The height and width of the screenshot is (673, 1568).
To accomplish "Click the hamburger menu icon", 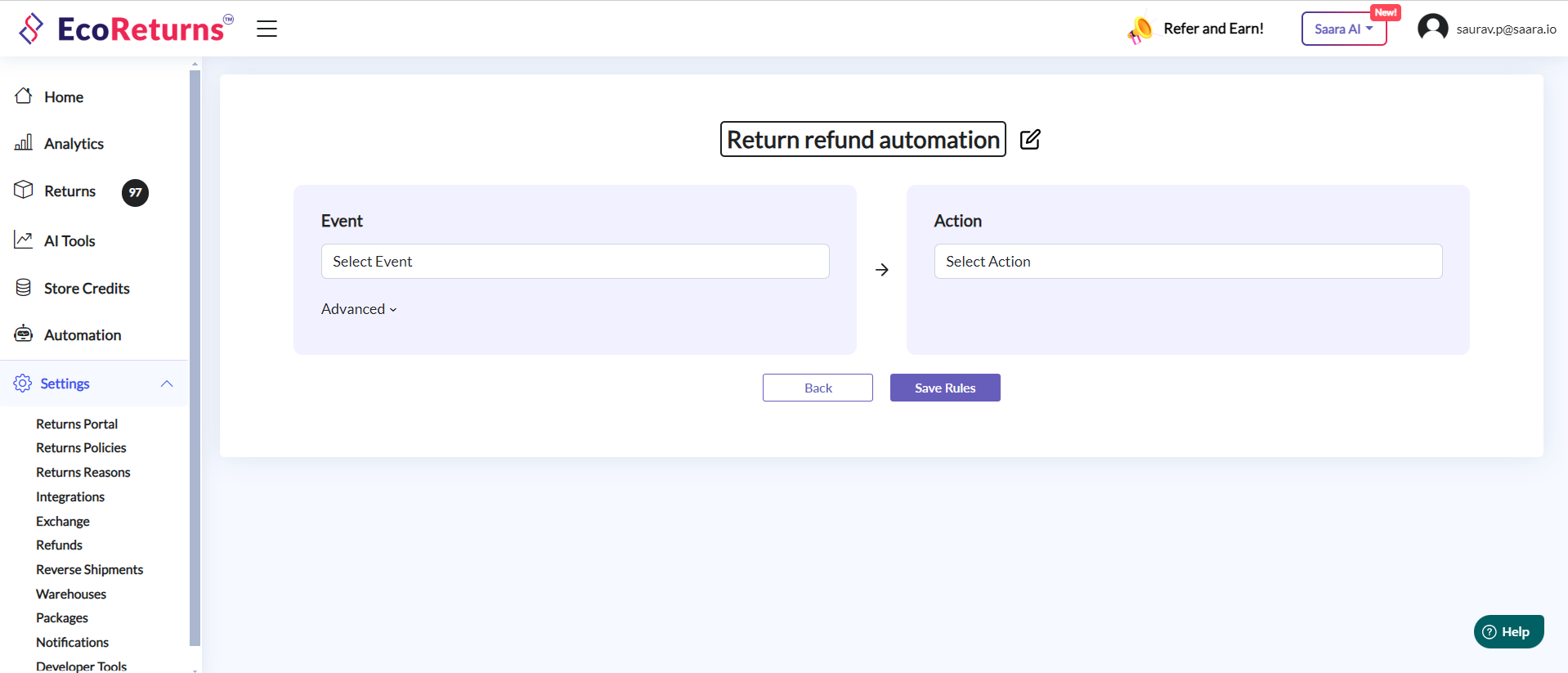I will [x=267, y=29].
